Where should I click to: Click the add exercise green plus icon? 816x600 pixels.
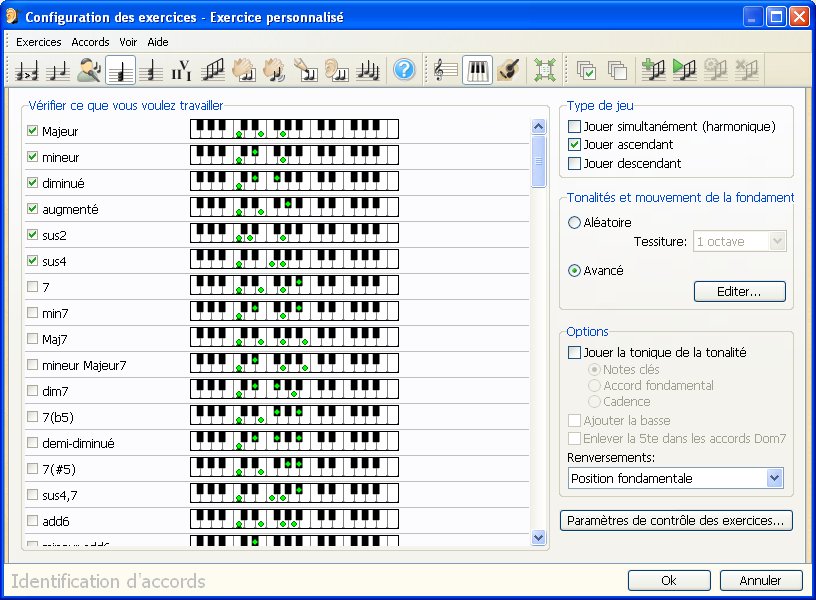point(654,70)
